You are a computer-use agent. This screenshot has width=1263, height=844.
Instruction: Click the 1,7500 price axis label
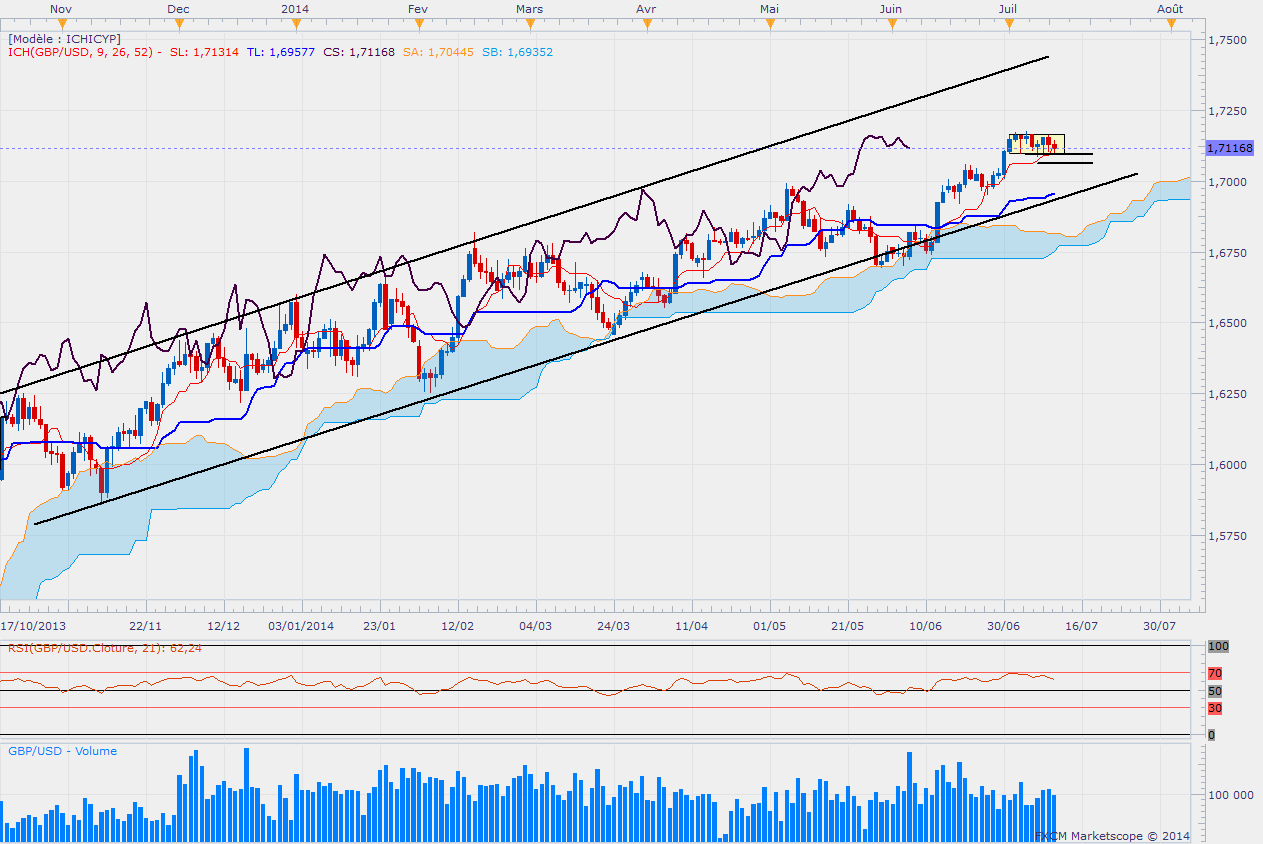[1226, 40]
